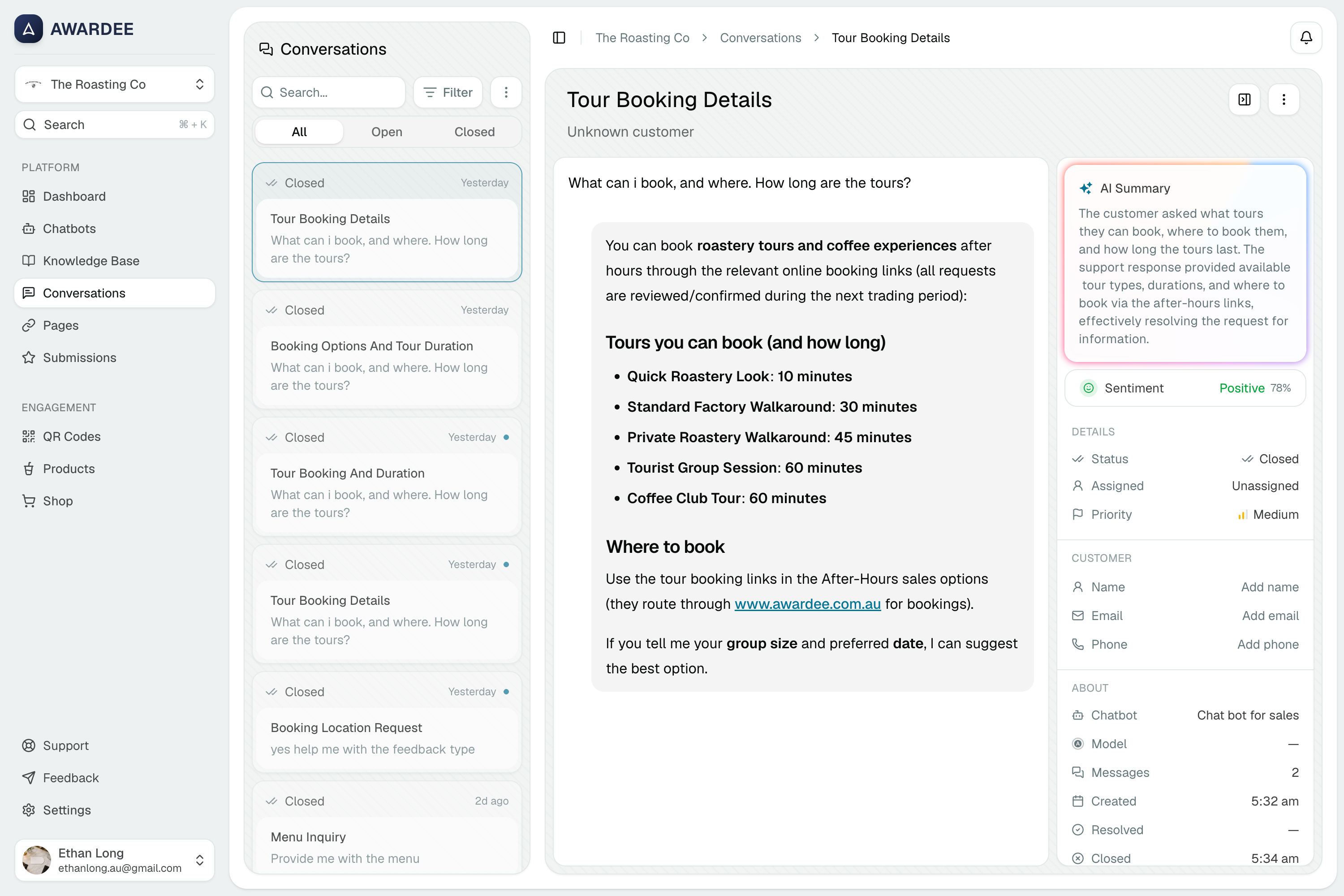Open the Filter dropdown
This screenshot has width=1344, height=896.
pos(448,92)
